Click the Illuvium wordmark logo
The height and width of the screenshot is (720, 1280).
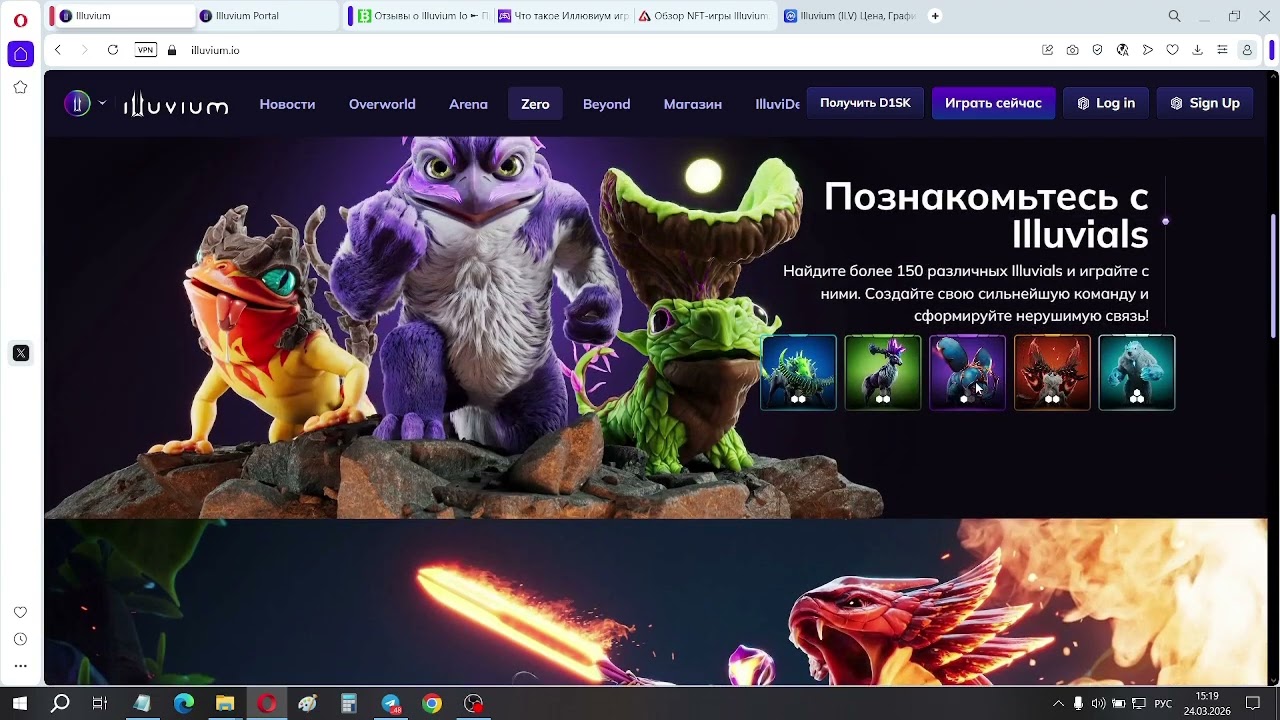(x=176, y=104)
